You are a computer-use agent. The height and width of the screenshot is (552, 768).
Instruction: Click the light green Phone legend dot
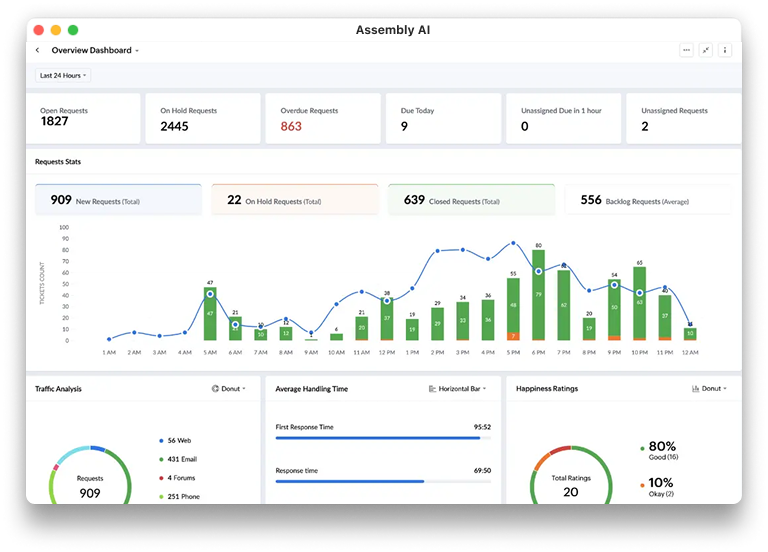click(x=161, y=497)
